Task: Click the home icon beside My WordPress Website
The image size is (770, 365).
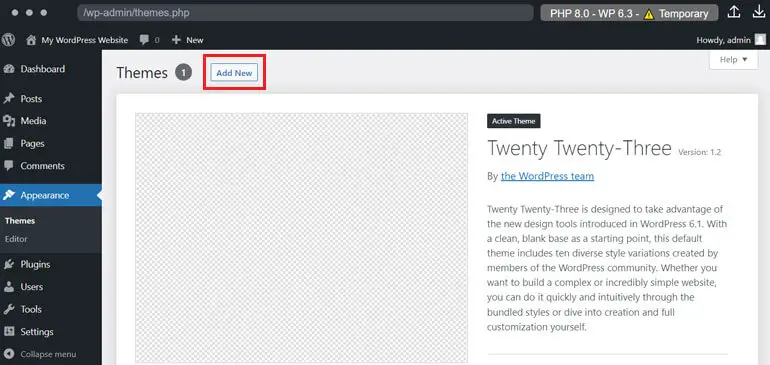Action: pyautogui.click(x=31, y=40)
